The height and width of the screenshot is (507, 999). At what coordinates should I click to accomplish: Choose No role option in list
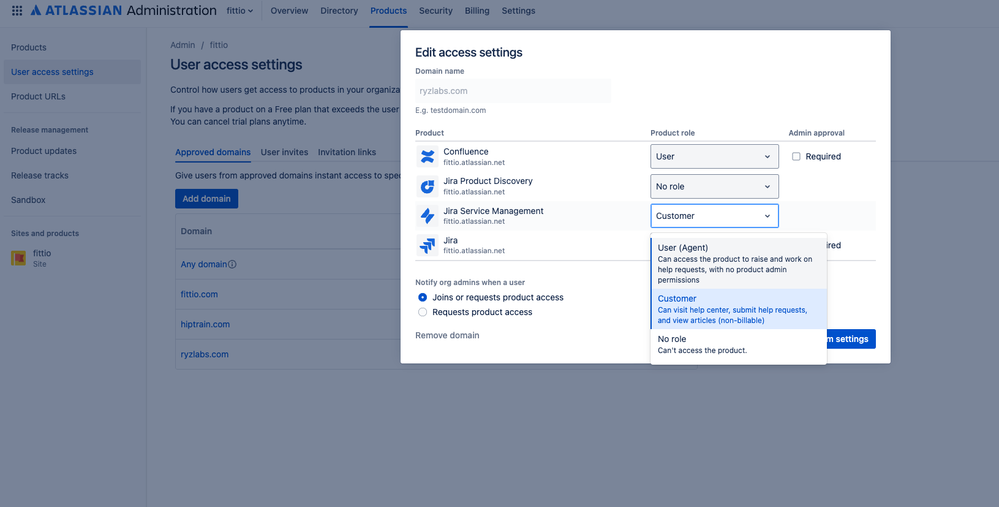pyautogui.click(x=738, y=345)
